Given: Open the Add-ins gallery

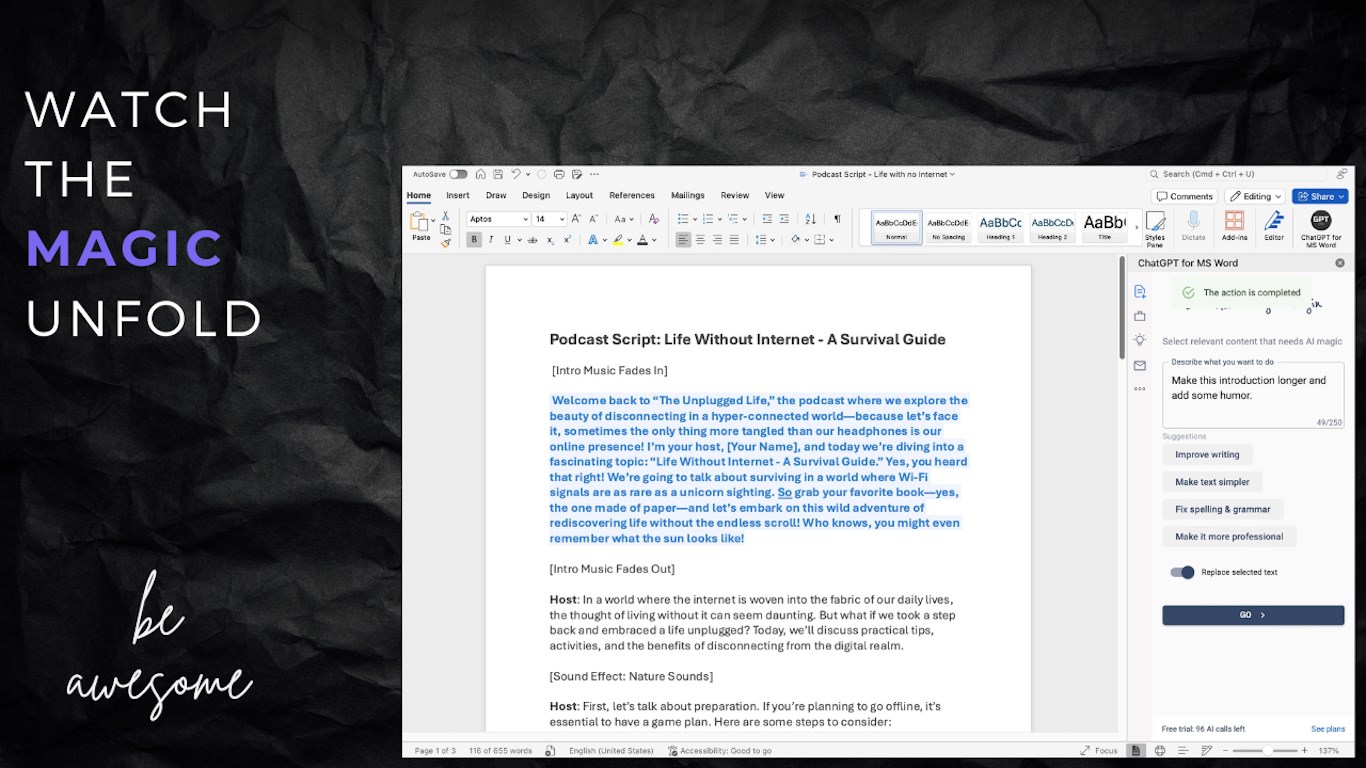Looking at the screenshot, I should (x=1234, y=227).
